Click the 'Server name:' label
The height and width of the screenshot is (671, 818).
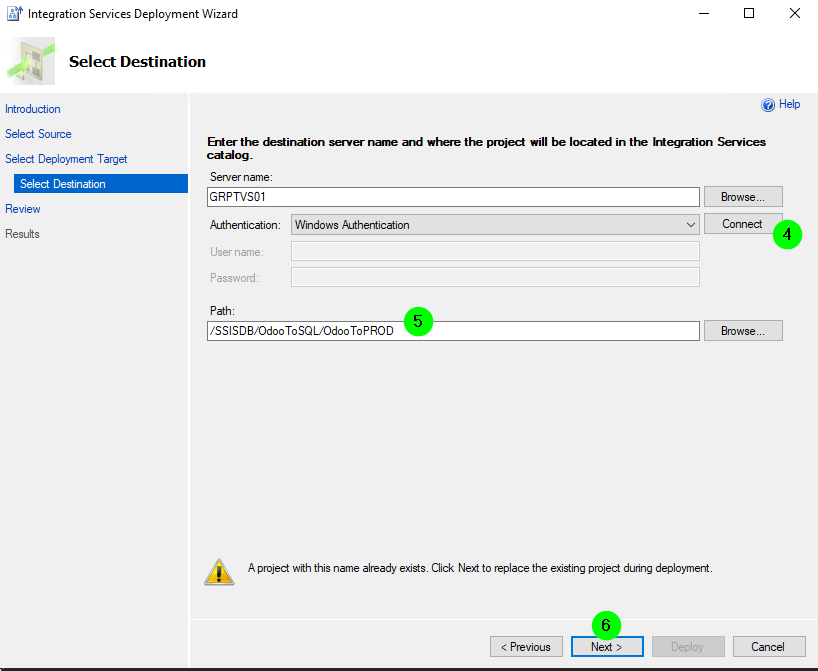(242, 177)
